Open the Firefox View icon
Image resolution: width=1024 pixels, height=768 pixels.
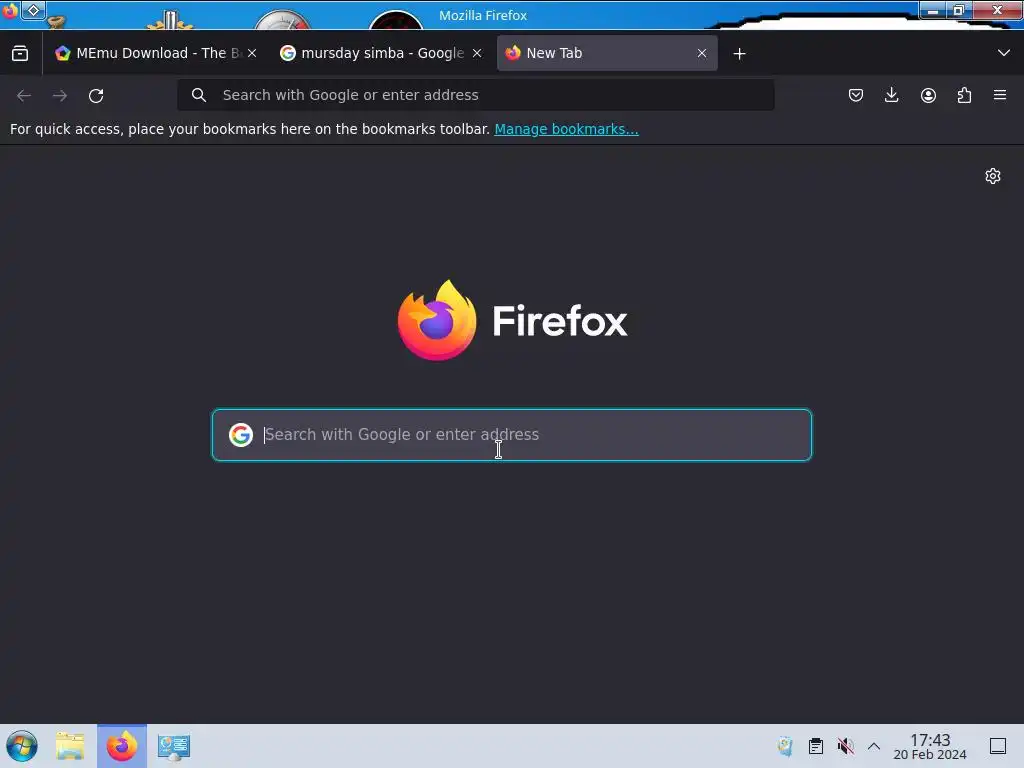[x=20, y=53]
